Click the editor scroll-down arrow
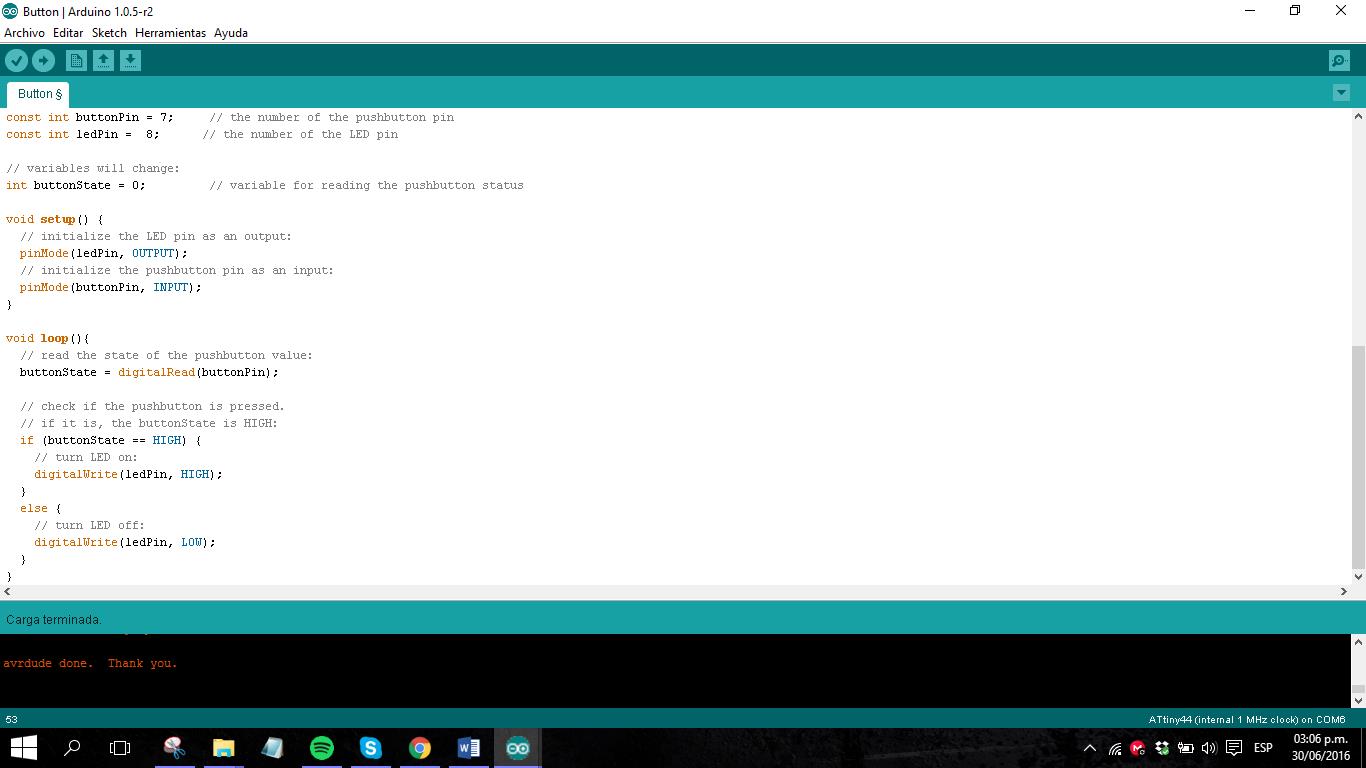The image size is (1366, 768). [x=1358, y=577]
